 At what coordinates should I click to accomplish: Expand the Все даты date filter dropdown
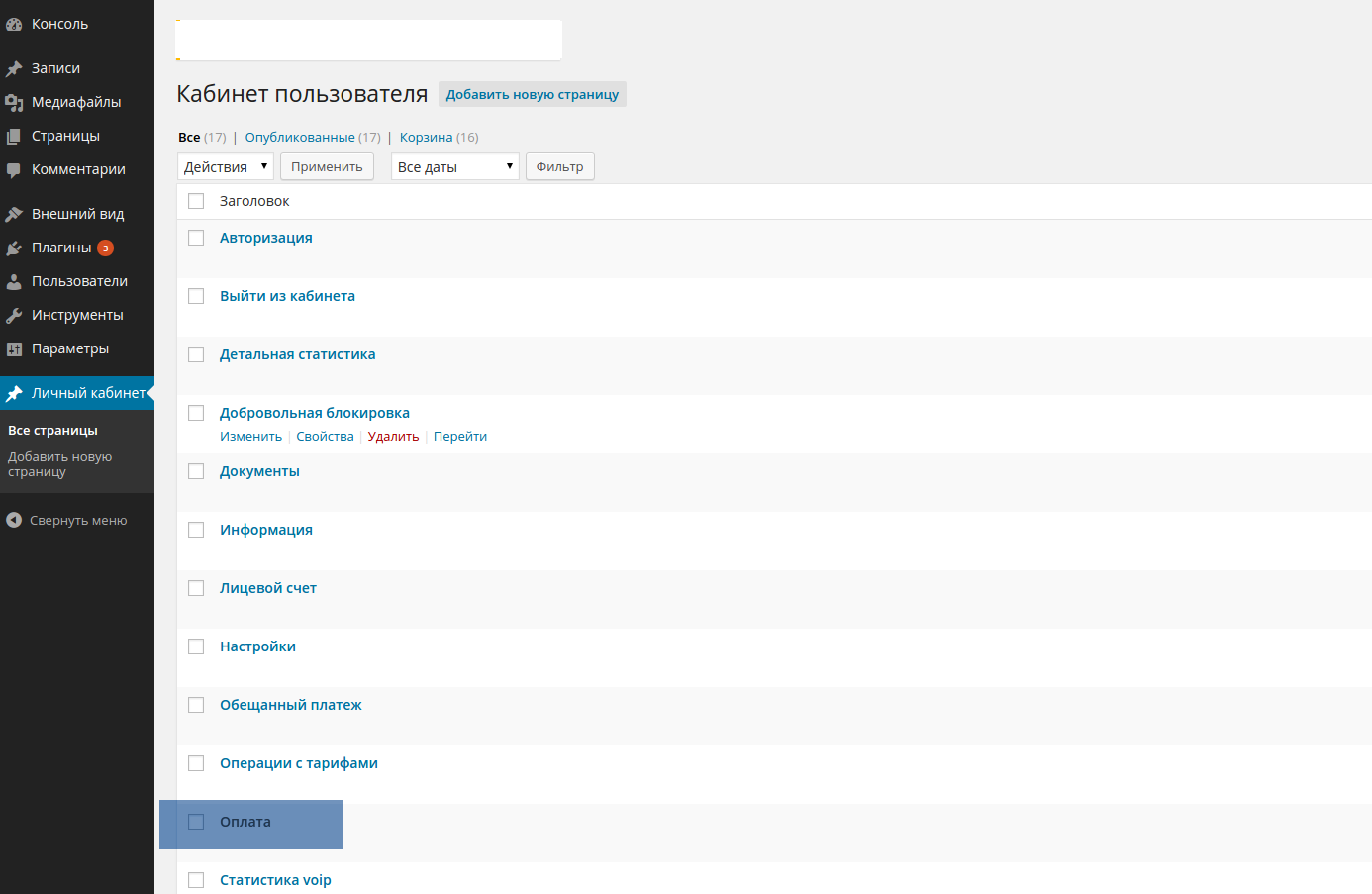pyautogui.click(x=454, y=167)
